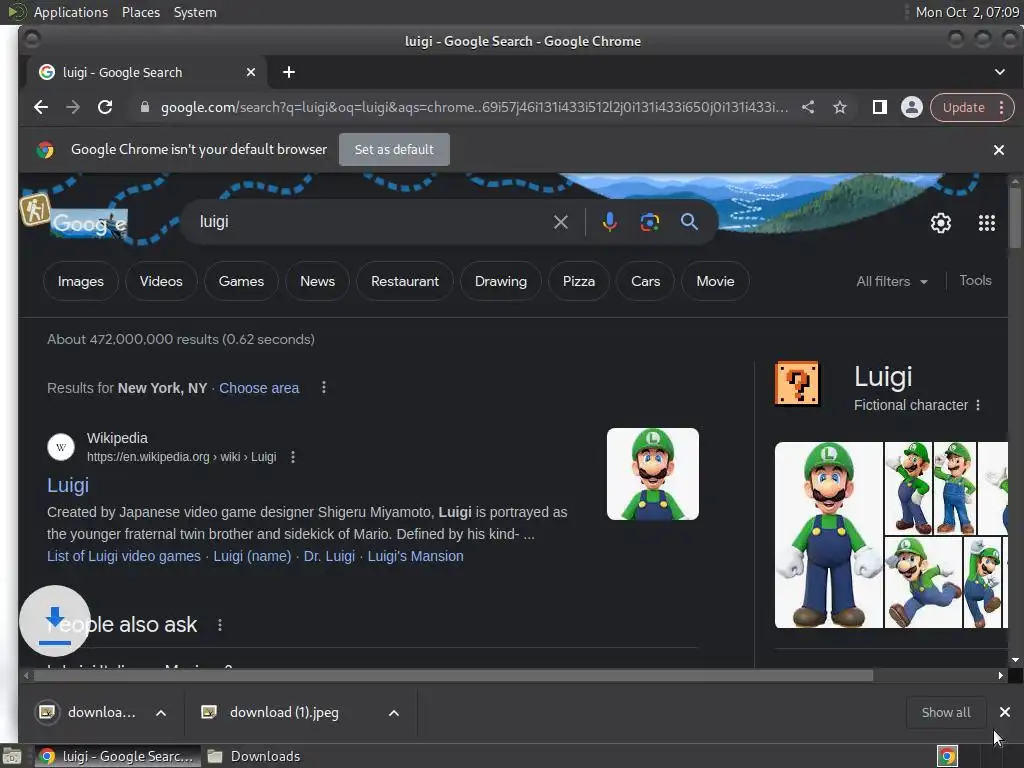The height and width of the screenshot is (768, 1024).
Task: Expand the tab search dropdown
Action: coord(1000,72)
